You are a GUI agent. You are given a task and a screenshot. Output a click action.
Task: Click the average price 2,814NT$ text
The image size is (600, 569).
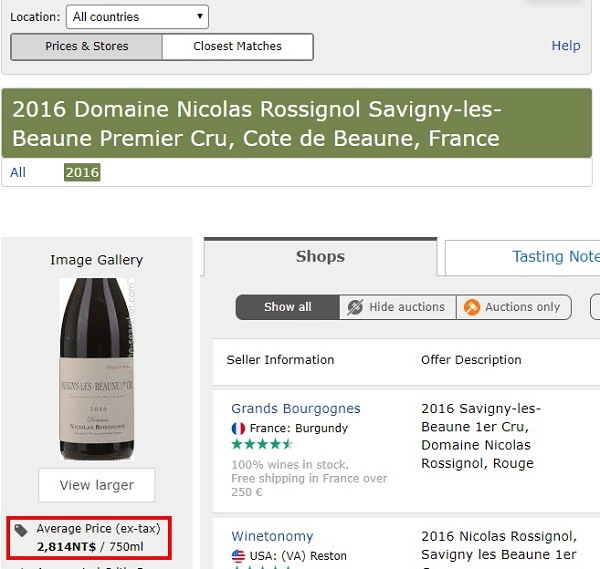[x=90, y=546]
